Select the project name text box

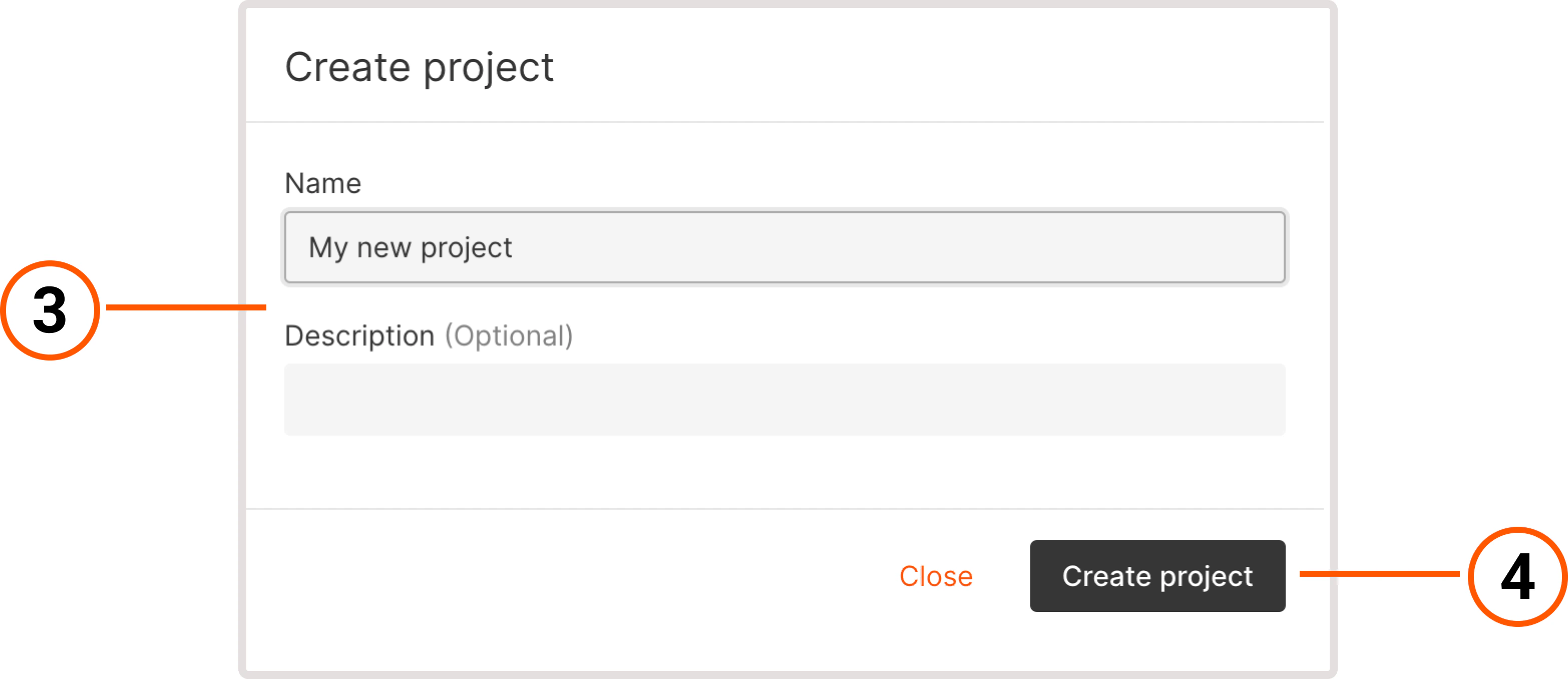[785, 247]
